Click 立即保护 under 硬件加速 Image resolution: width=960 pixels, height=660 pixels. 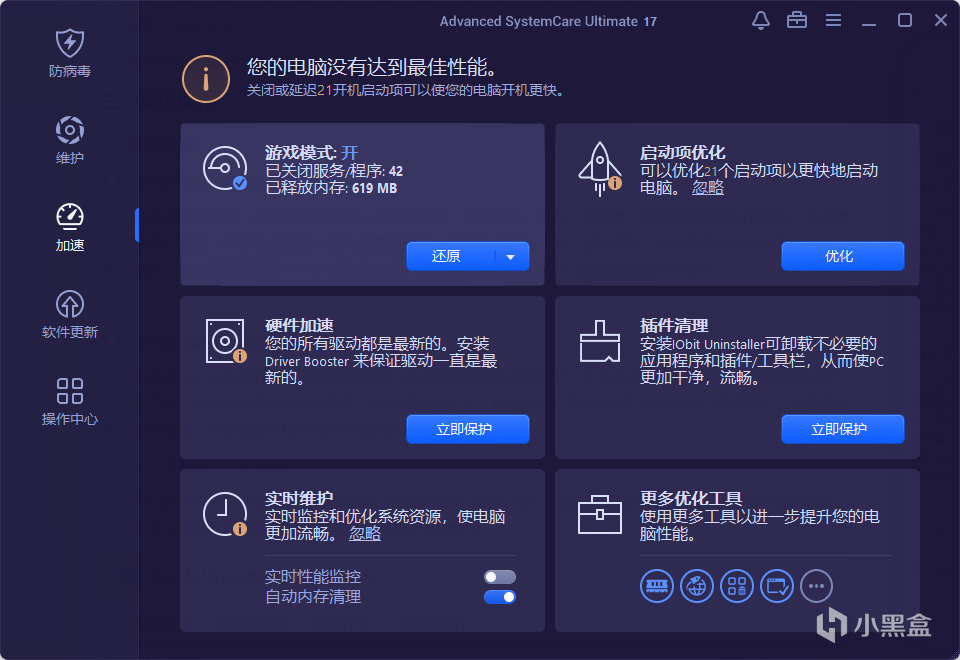coord(468,429)
